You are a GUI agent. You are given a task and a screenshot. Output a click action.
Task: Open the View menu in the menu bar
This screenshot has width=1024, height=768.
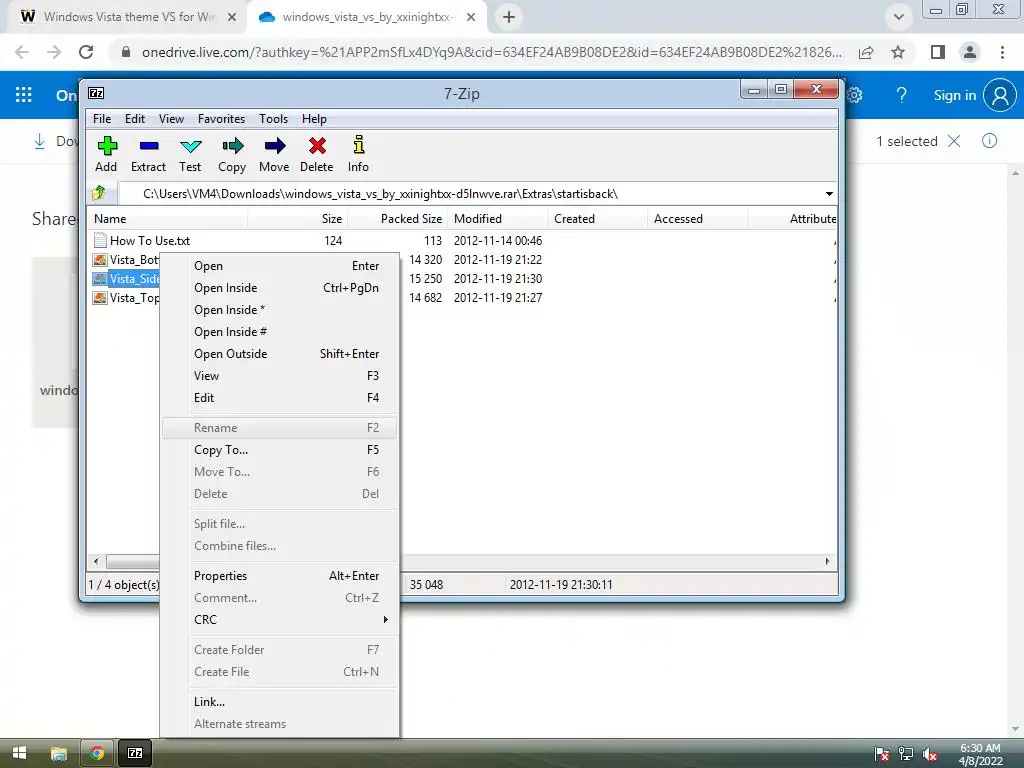pyautogui.click(x=171, y=119)
